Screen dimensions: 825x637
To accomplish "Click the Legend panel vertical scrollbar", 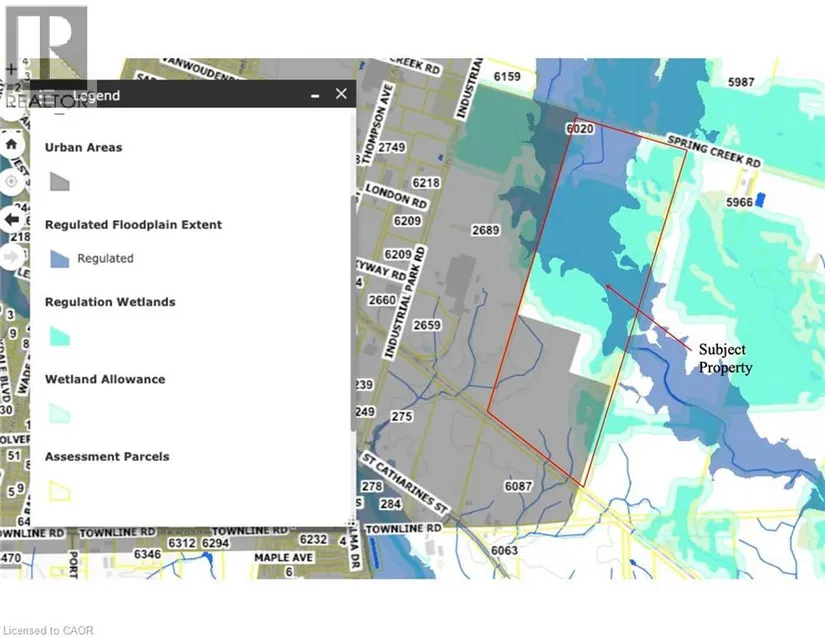I will (351, 300).
